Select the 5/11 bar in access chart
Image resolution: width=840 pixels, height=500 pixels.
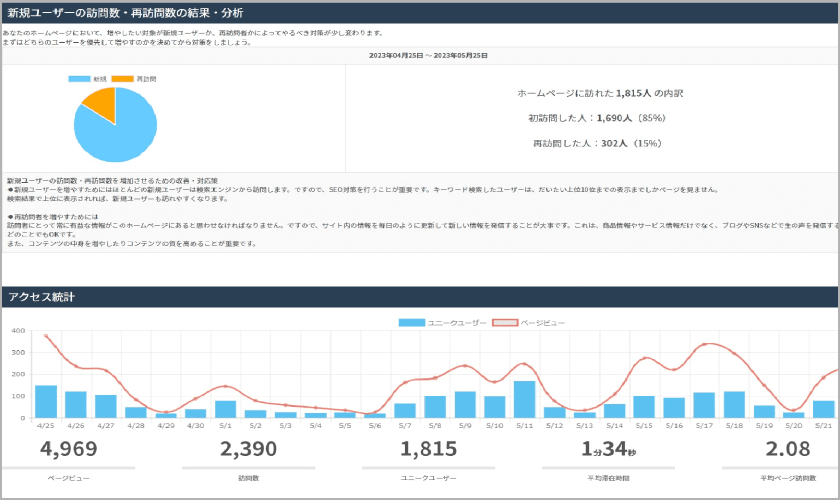pyautogui.click(x=525, y=399)
